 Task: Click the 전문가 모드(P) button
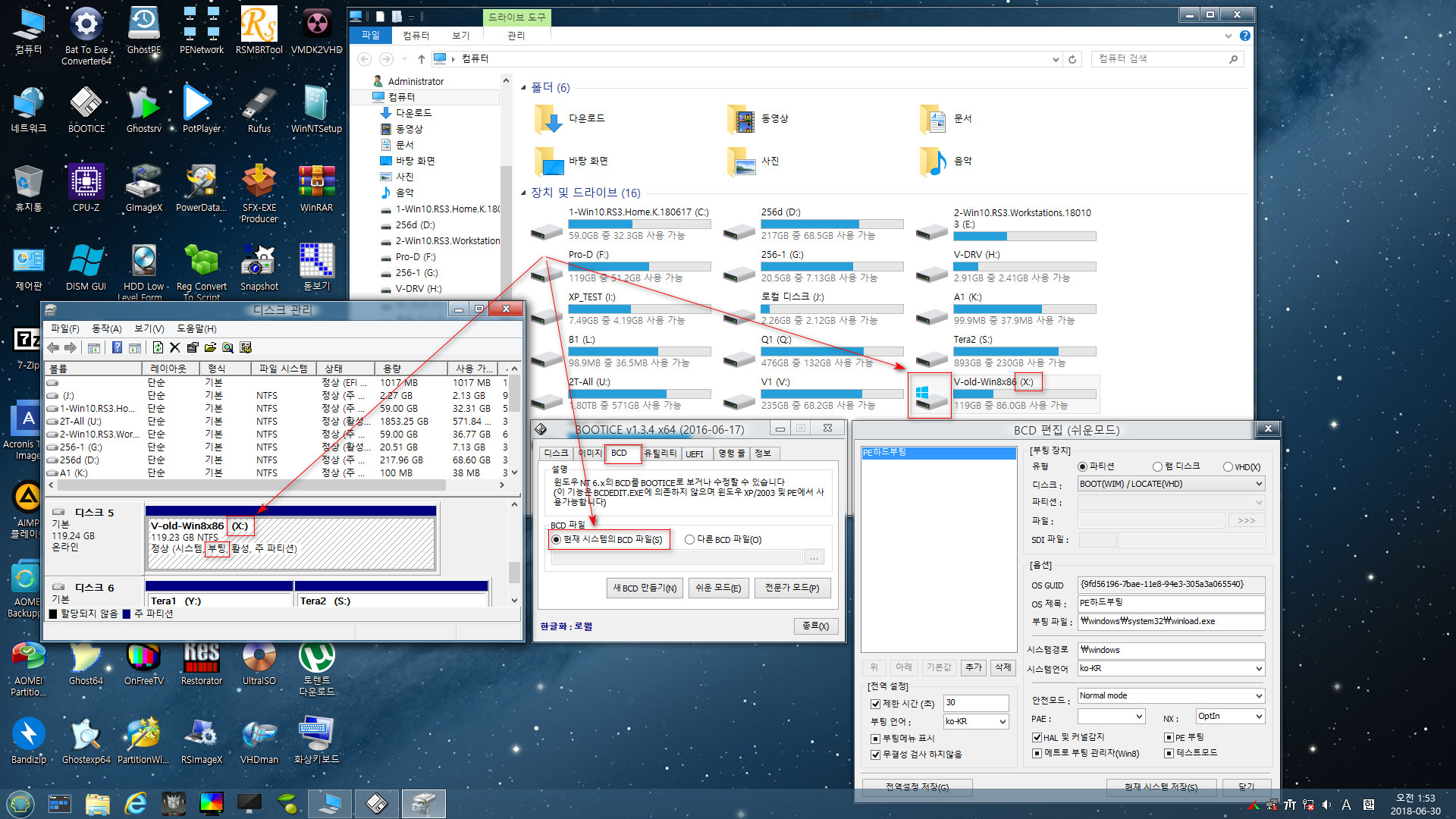(x=792, y=588)
